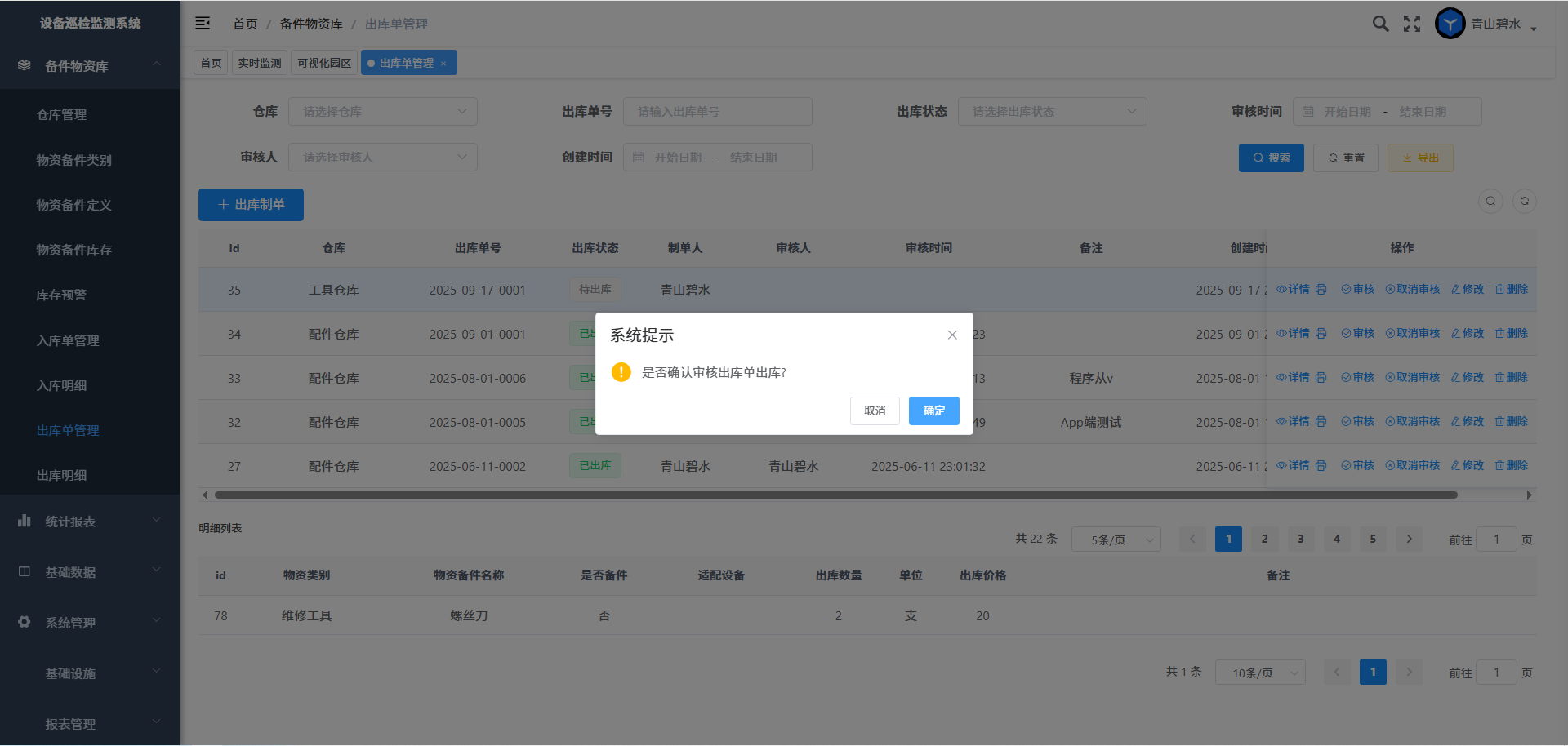Image resolution: width=1568 pixels, height=746 pixels.
Task: Click 取消 to cancel the dialog
Action: (x=875, y=411)
